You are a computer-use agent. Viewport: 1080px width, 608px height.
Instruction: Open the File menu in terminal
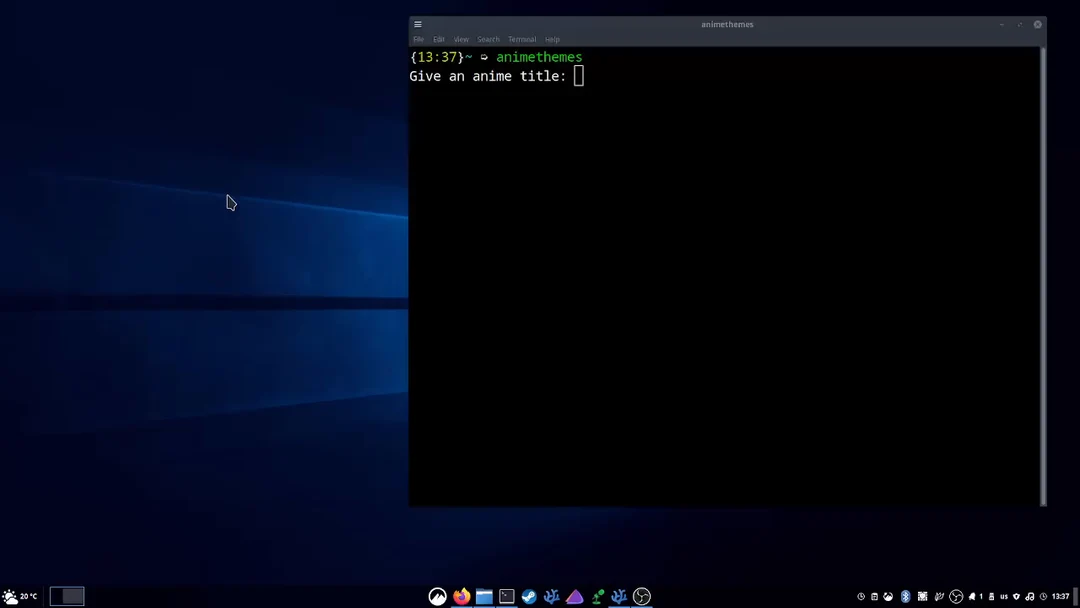tap(419, 39)
